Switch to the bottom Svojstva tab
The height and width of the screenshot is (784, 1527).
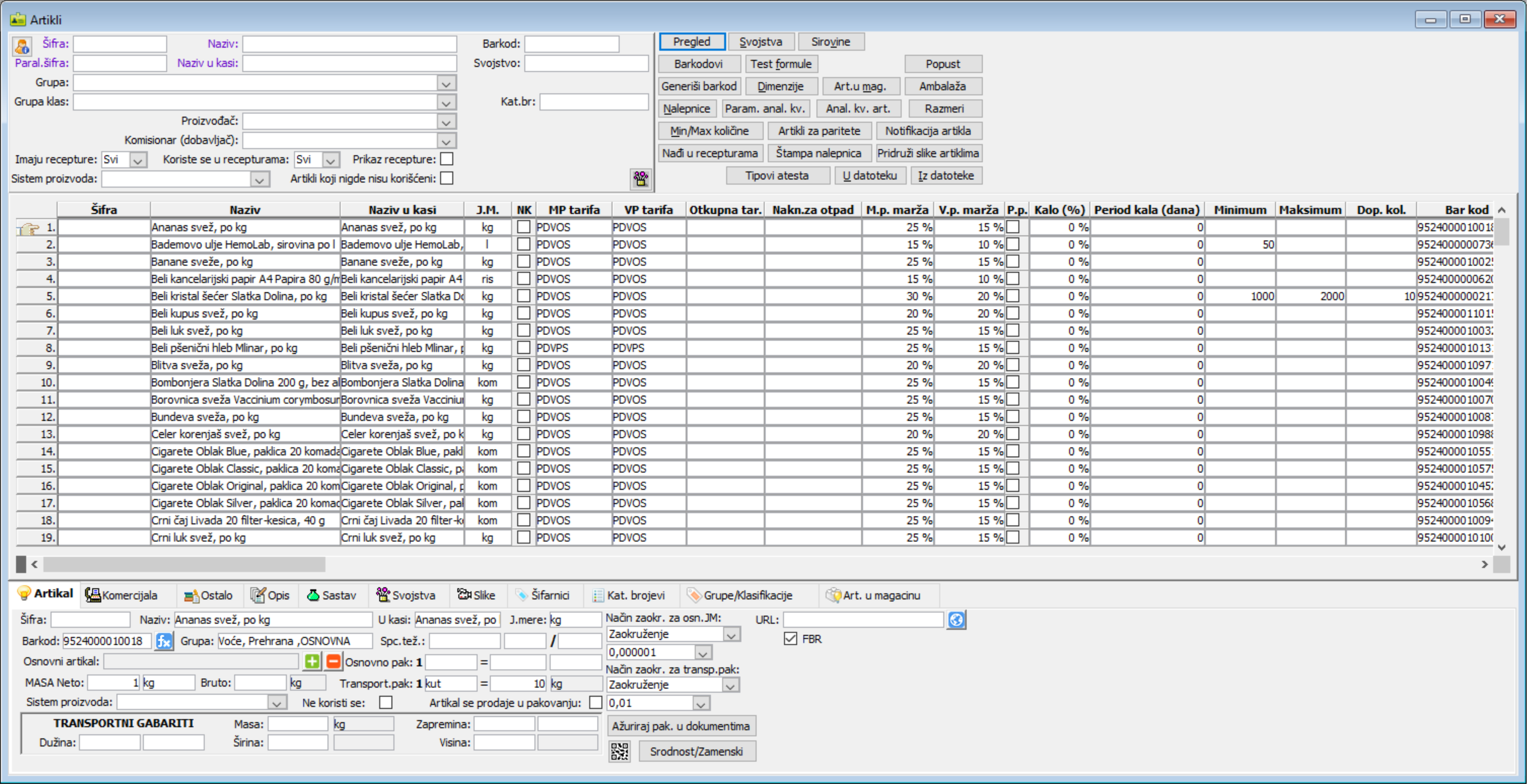coord(406,595)
